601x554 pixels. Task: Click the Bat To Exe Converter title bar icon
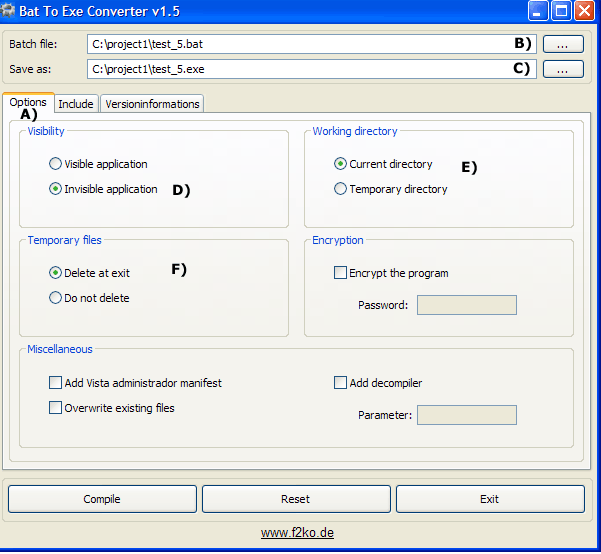tap(7, 10)
